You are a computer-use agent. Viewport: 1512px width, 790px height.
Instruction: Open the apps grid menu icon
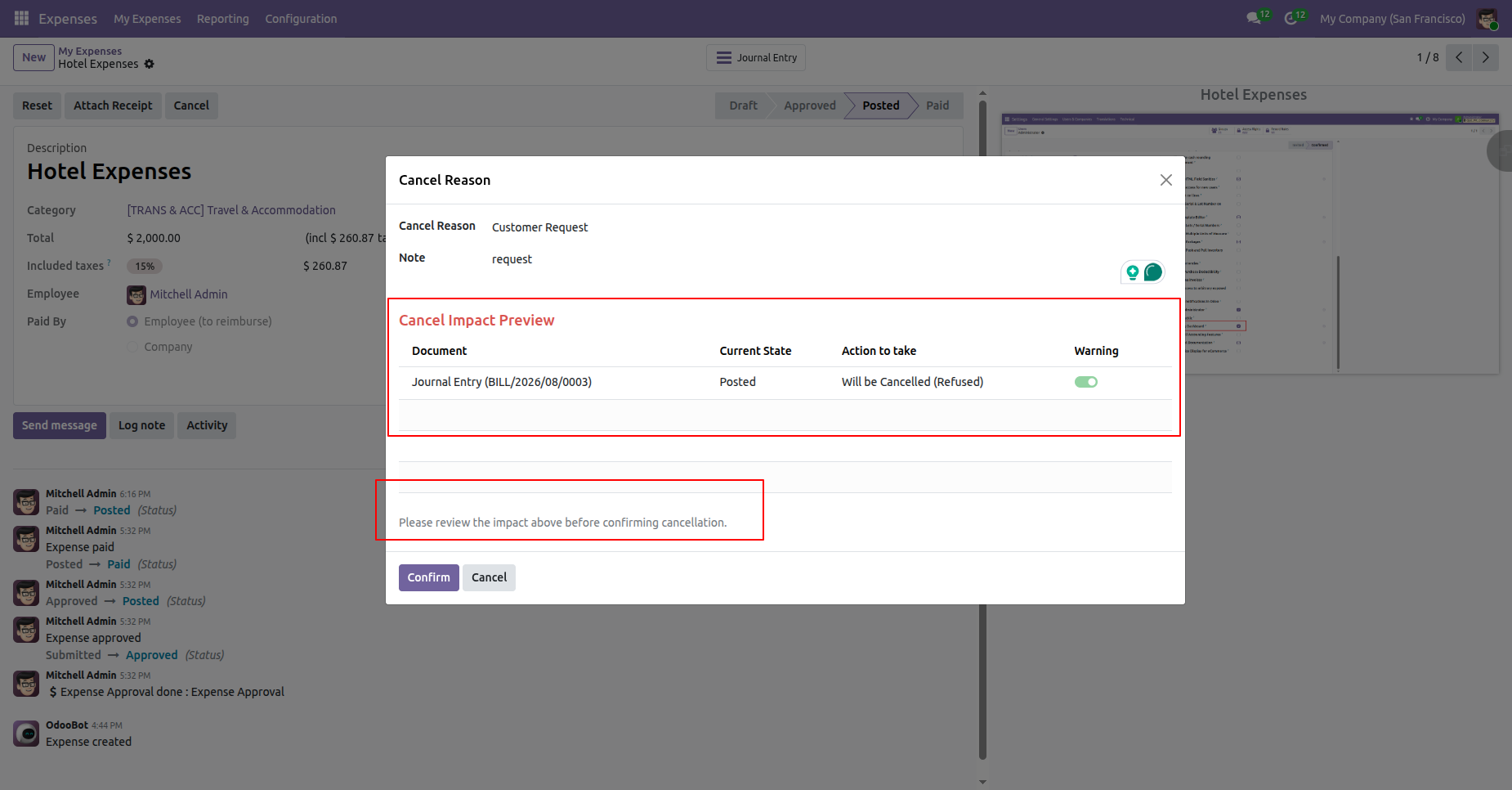coord(21,18)
